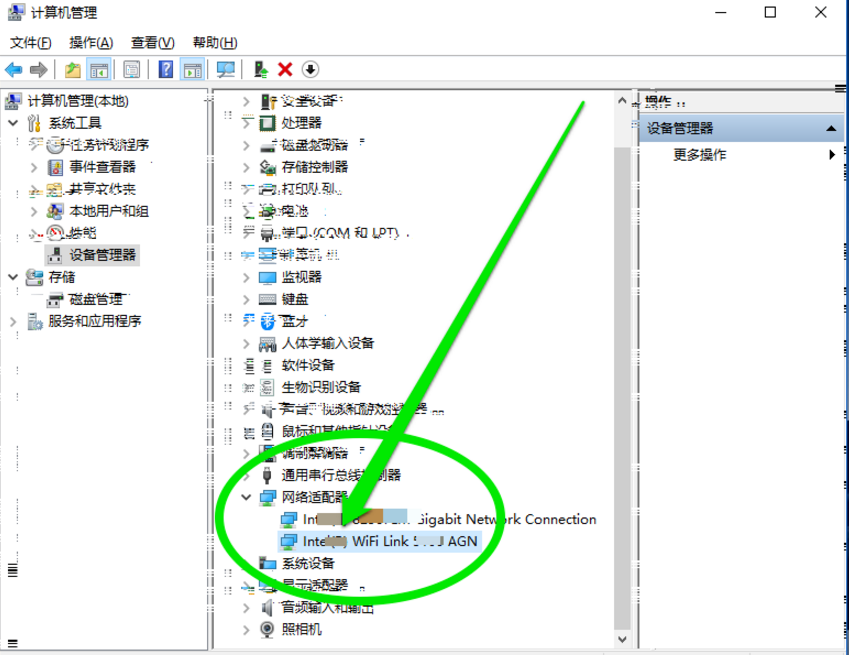Click the 通用串行总线控制器 USB icon

tap(267, 475)
